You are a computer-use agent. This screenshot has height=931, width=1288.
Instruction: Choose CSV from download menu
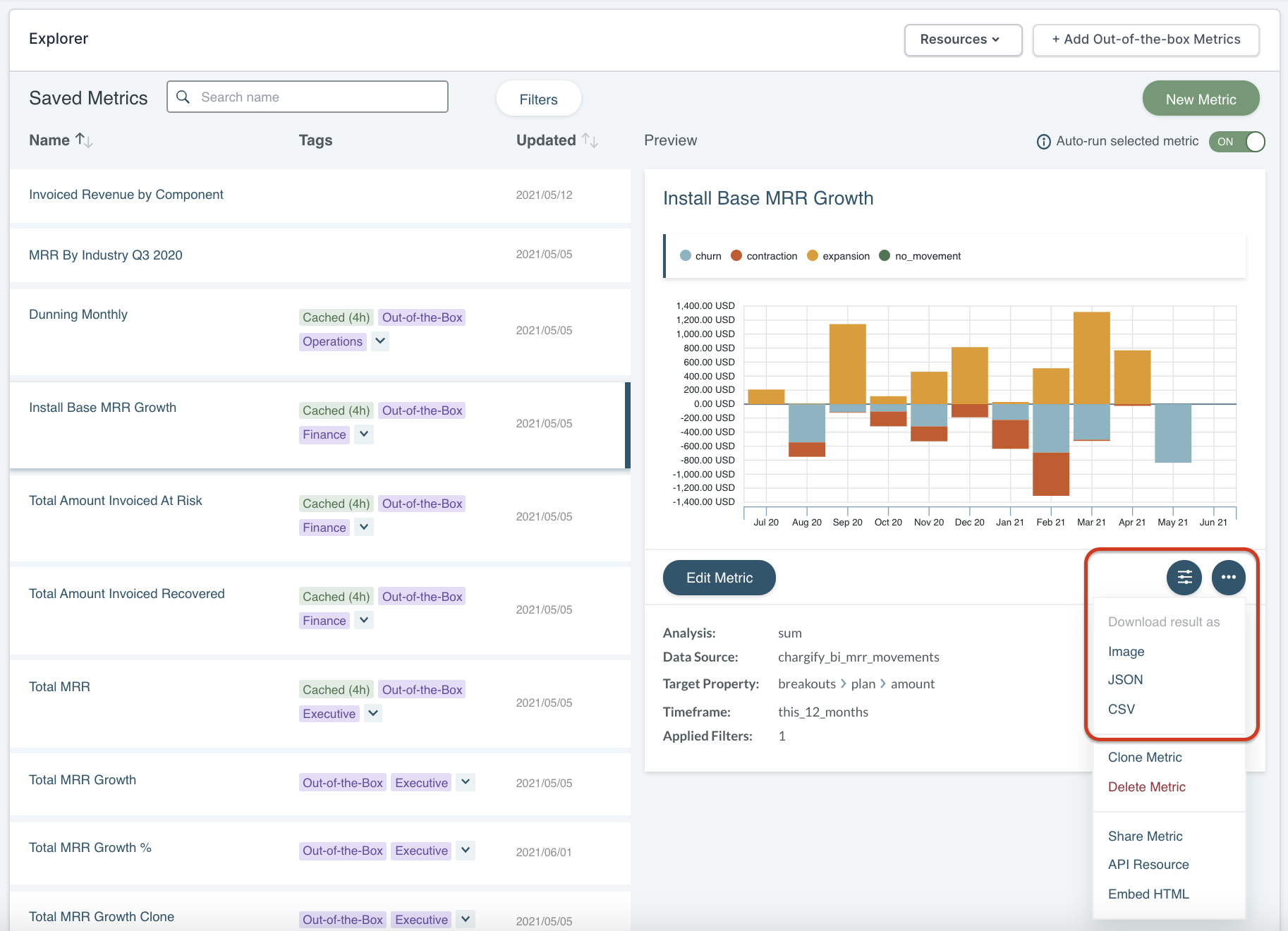tap(1121, 709)
